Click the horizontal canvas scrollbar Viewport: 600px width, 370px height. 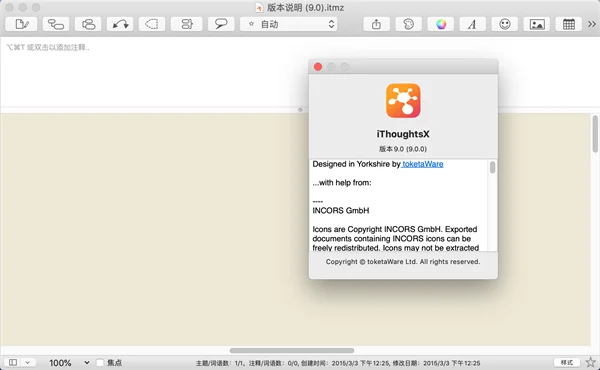pos(292,350)
